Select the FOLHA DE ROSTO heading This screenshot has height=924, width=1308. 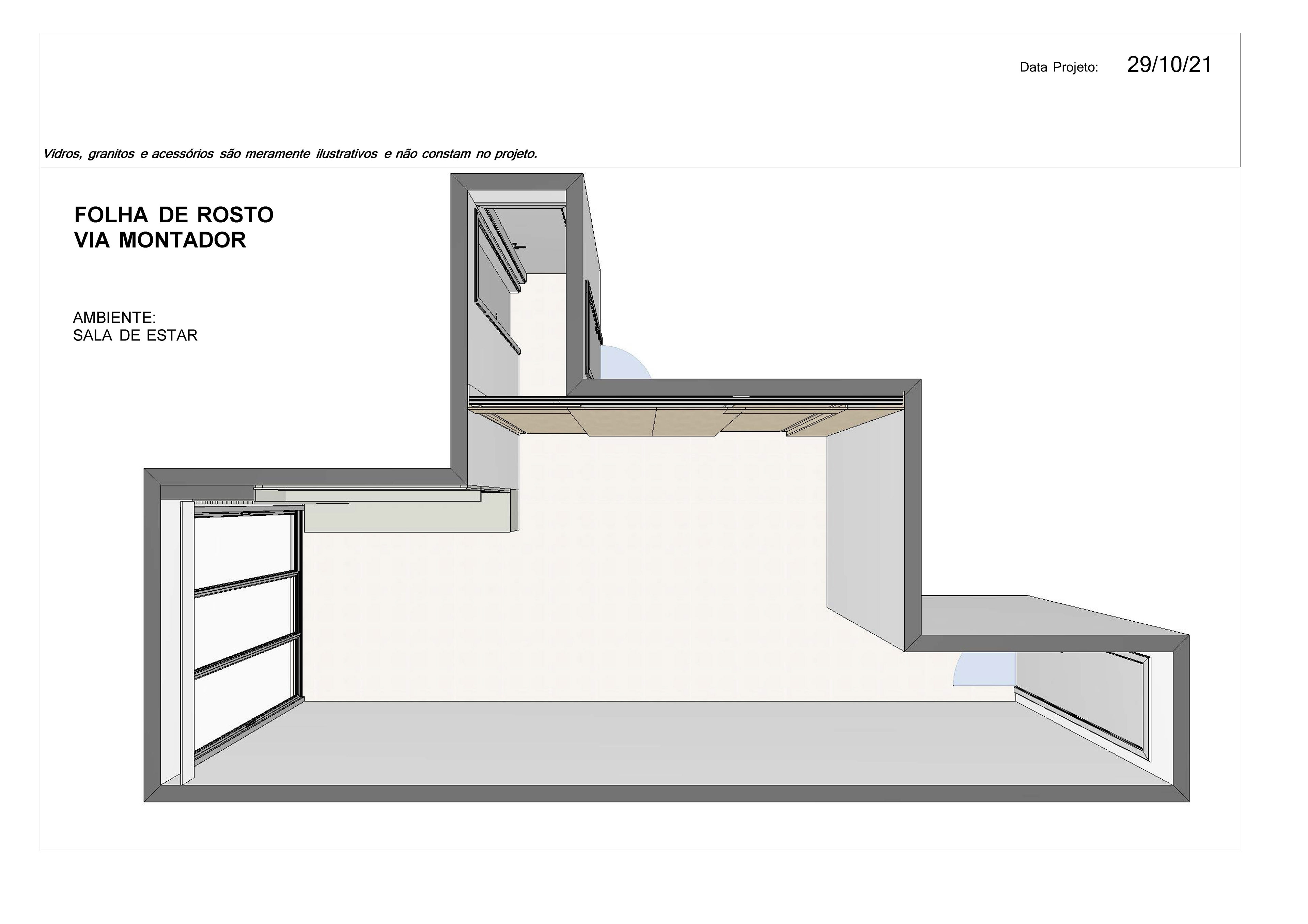tap(174, 215)
